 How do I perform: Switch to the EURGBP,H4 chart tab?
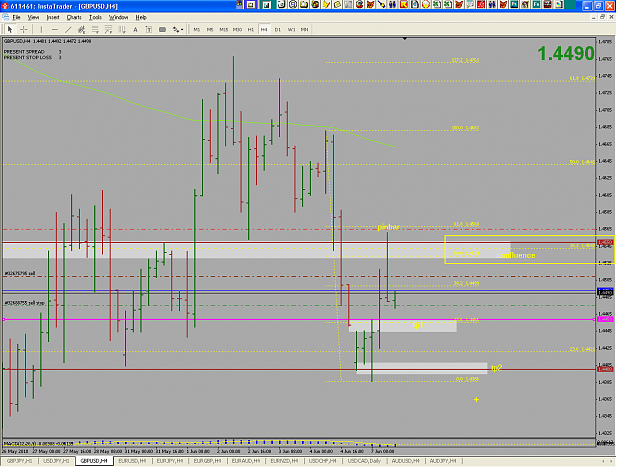(x=207, y=461)
